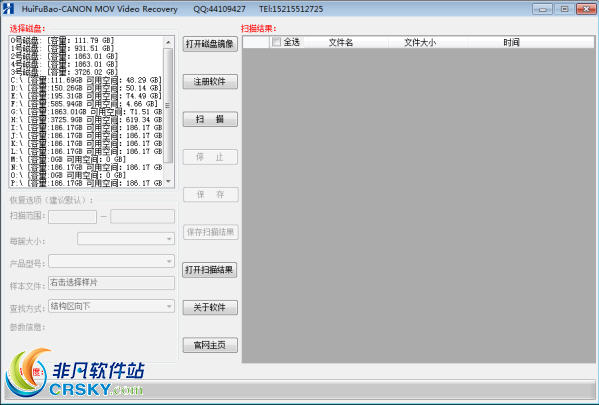
Task: Choose the L:\ partition row
Action: 86,151
